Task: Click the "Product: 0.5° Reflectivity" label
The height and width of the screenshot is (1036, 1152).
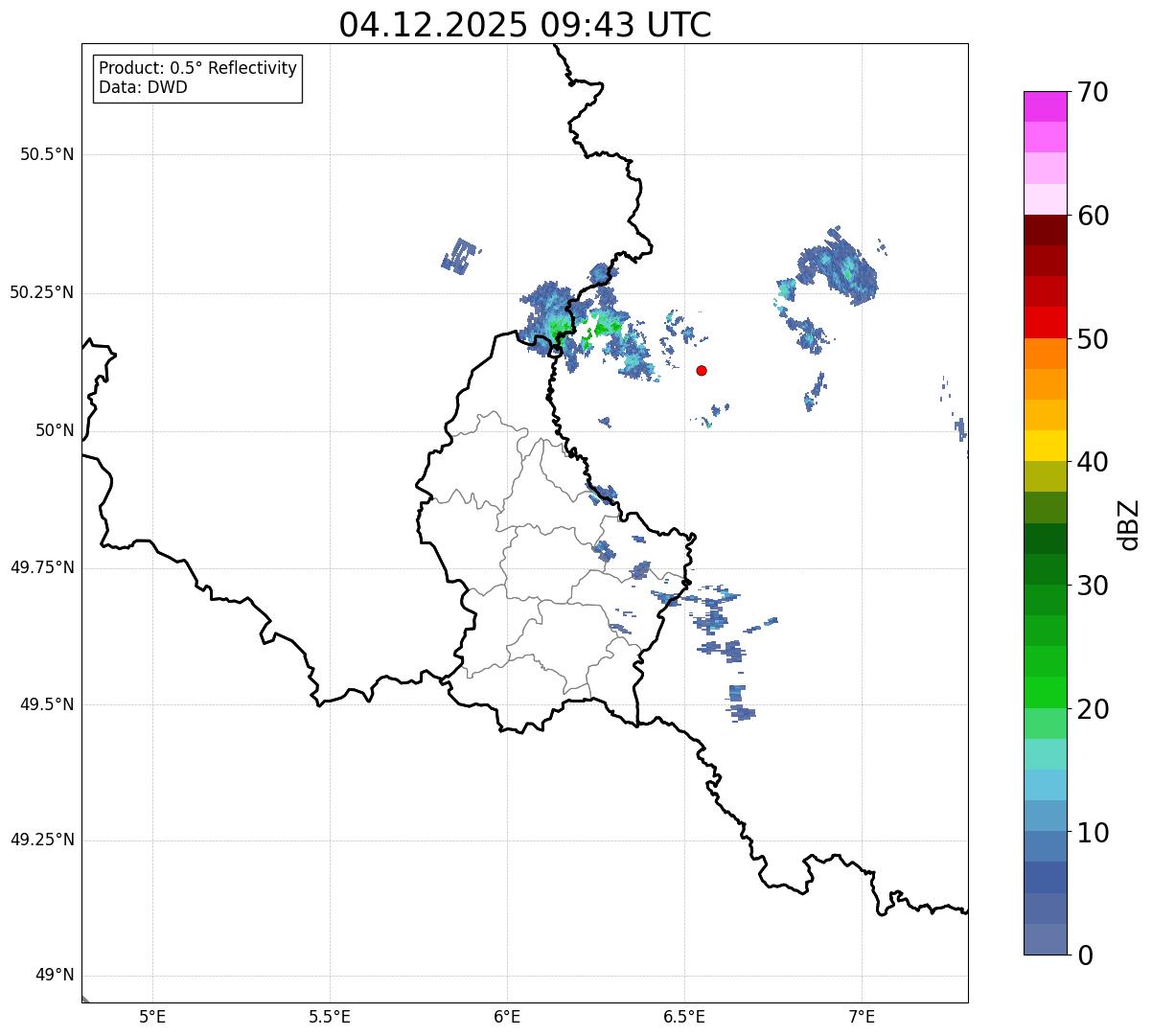Action: tap(197, 68)
